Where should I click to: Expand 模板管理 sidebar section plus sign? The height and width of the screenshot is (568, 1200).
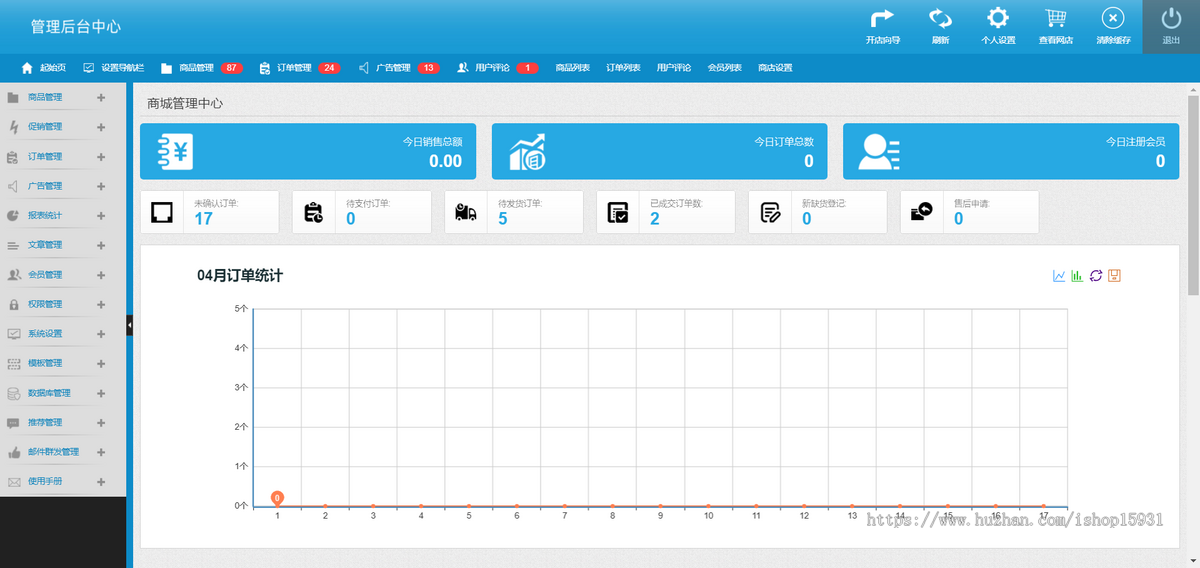(x=101, y=363)
